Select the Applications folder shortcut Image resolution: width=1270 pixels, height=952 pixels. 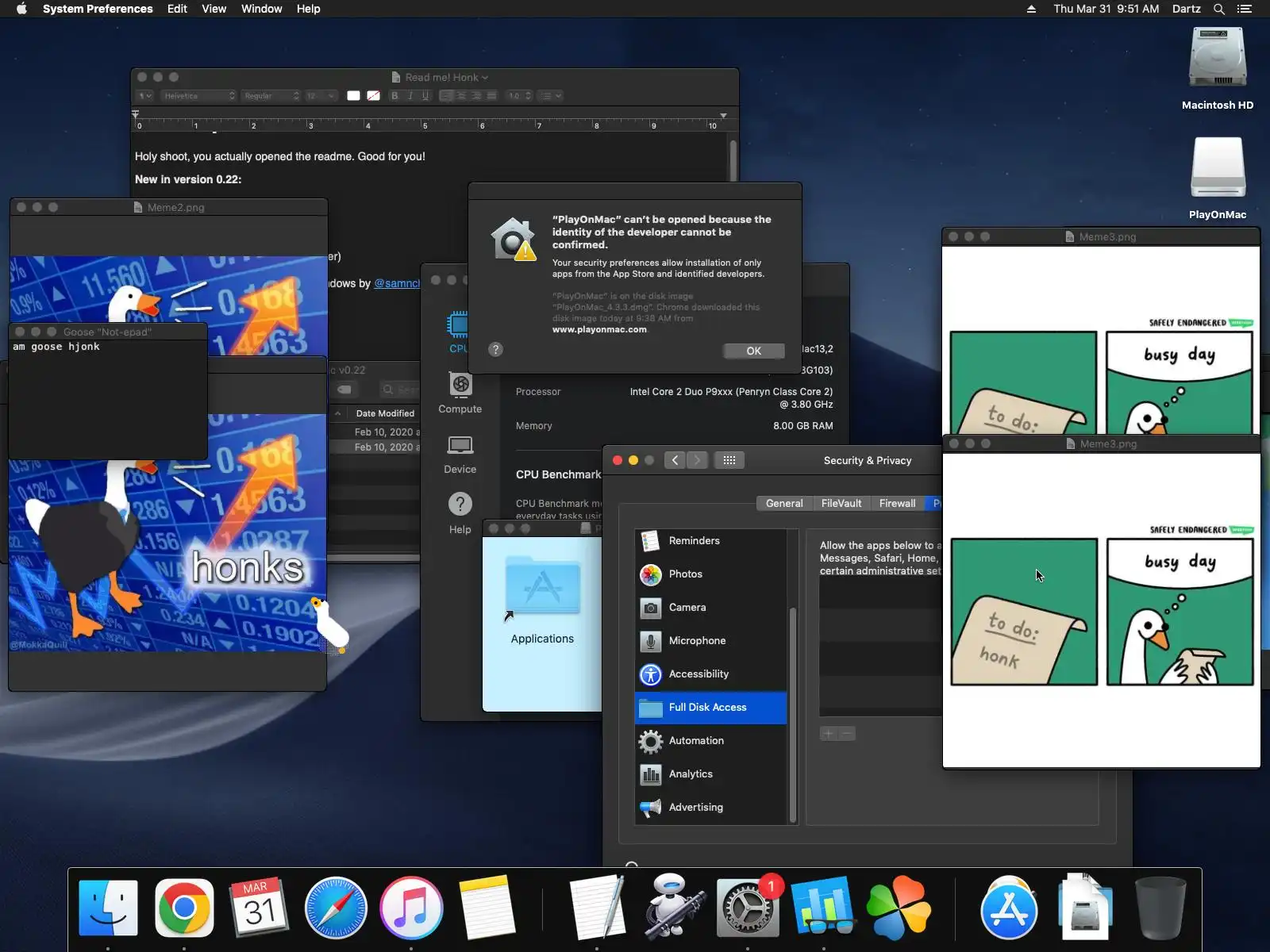click(542, 600)
